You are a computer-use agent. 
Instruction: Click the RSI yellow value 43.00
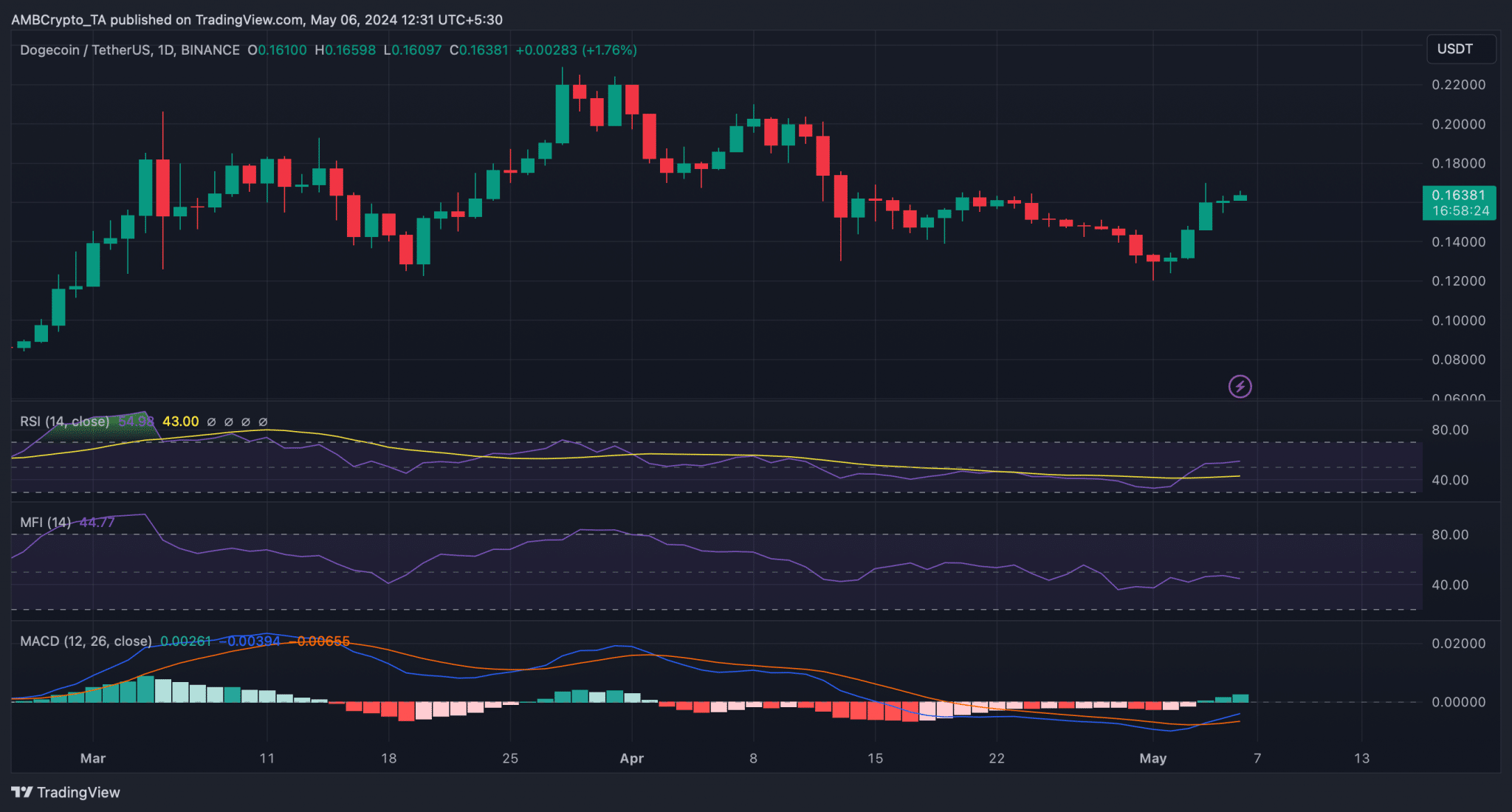(x=180, y=422)
